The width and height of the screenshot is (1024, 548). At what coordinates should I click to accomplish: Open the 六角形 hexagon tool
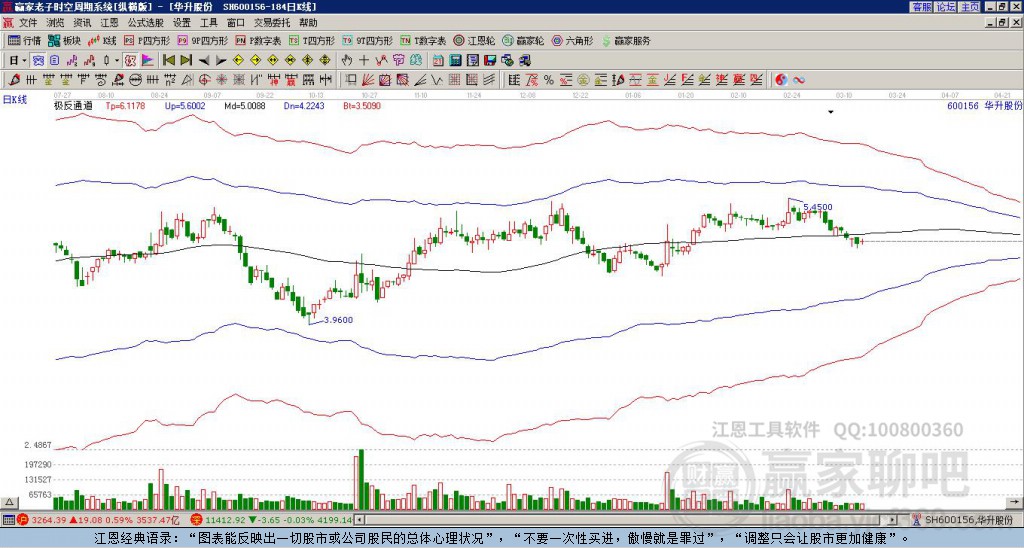point(573,40)
